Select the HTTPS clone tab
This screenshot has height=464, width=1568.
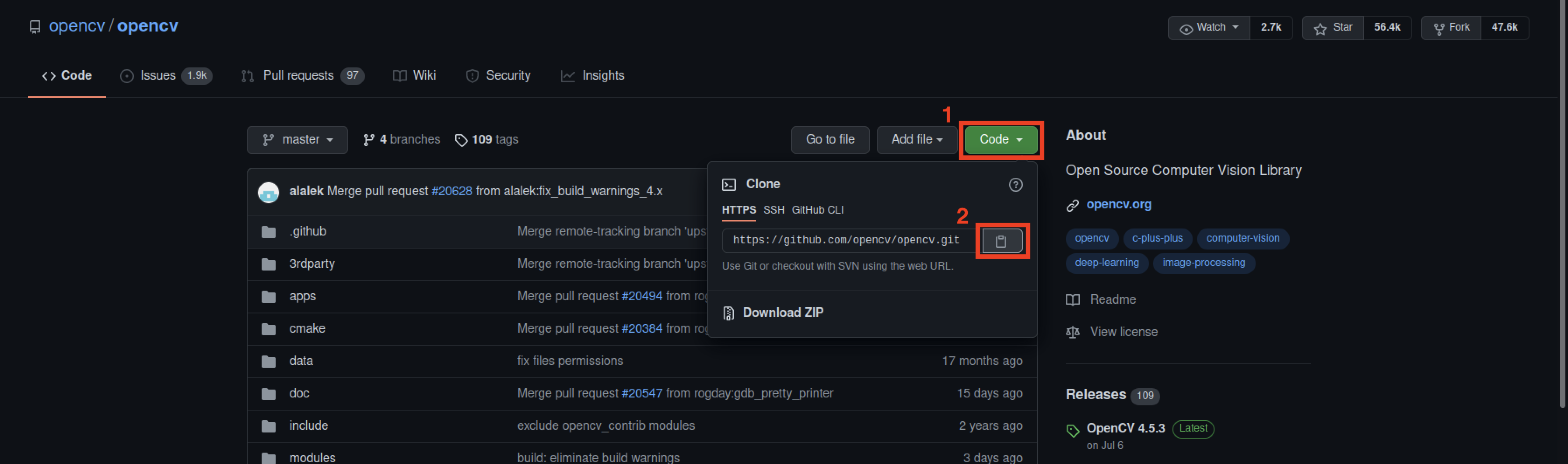click(x=738, y=210)
